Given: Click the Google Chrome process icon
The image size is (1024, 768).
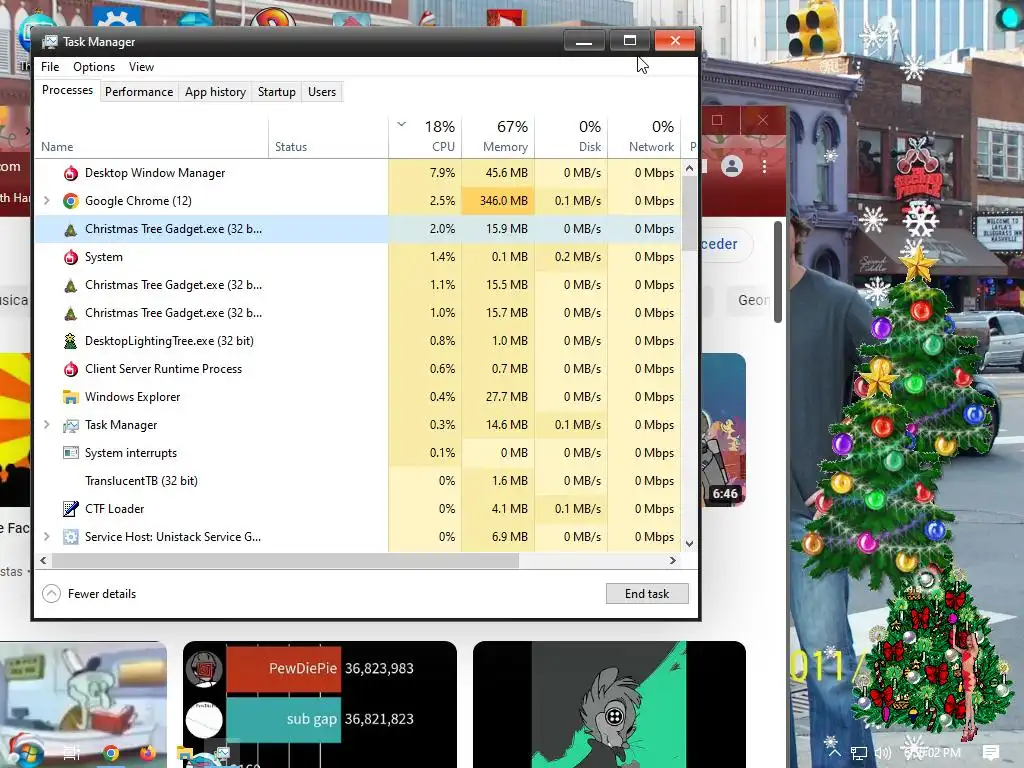Looking at the screenshot, I should tap(71, 201).
